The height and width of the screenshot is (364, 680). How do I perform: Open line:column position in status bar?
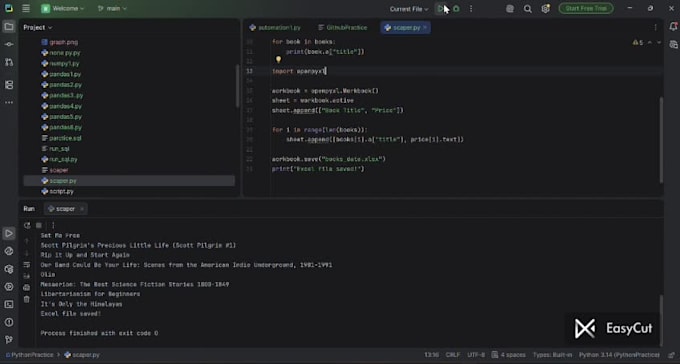(431, 355)
